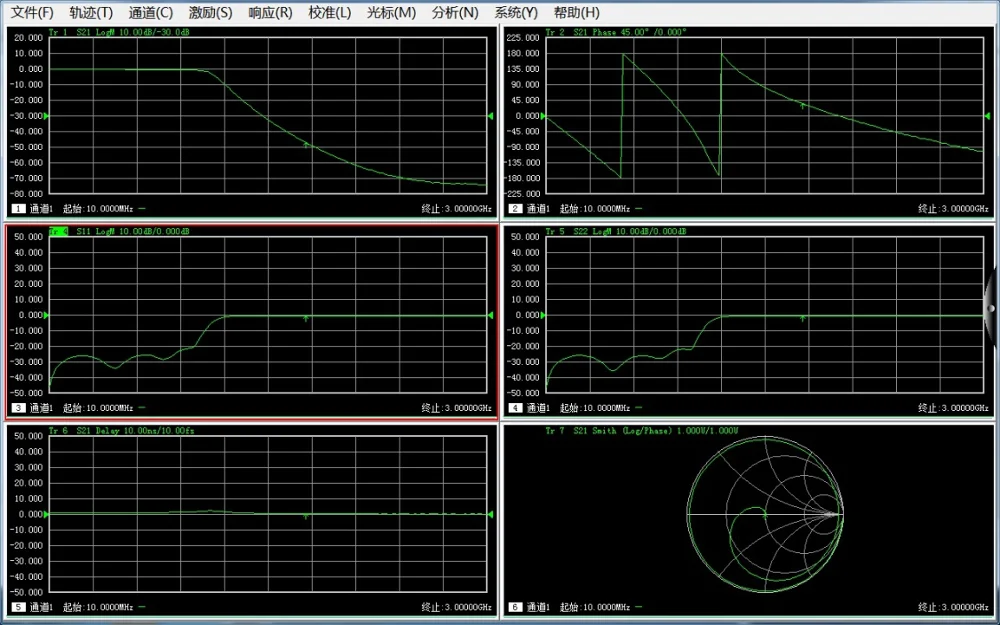Image resolution: width=1000 pixels, height=625 pixels.
Task: Click the marker on the S21 Phase trace
Action: 802,103
